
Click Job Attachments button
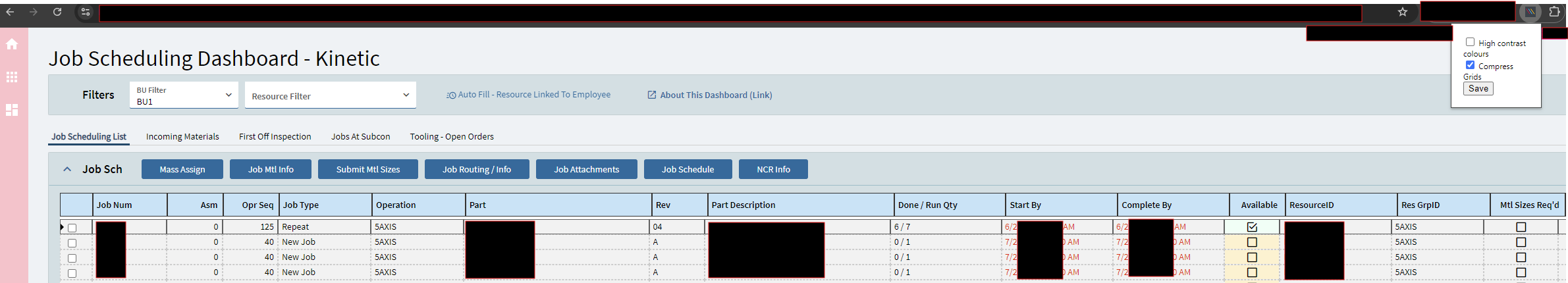click(x=587, y=169)
